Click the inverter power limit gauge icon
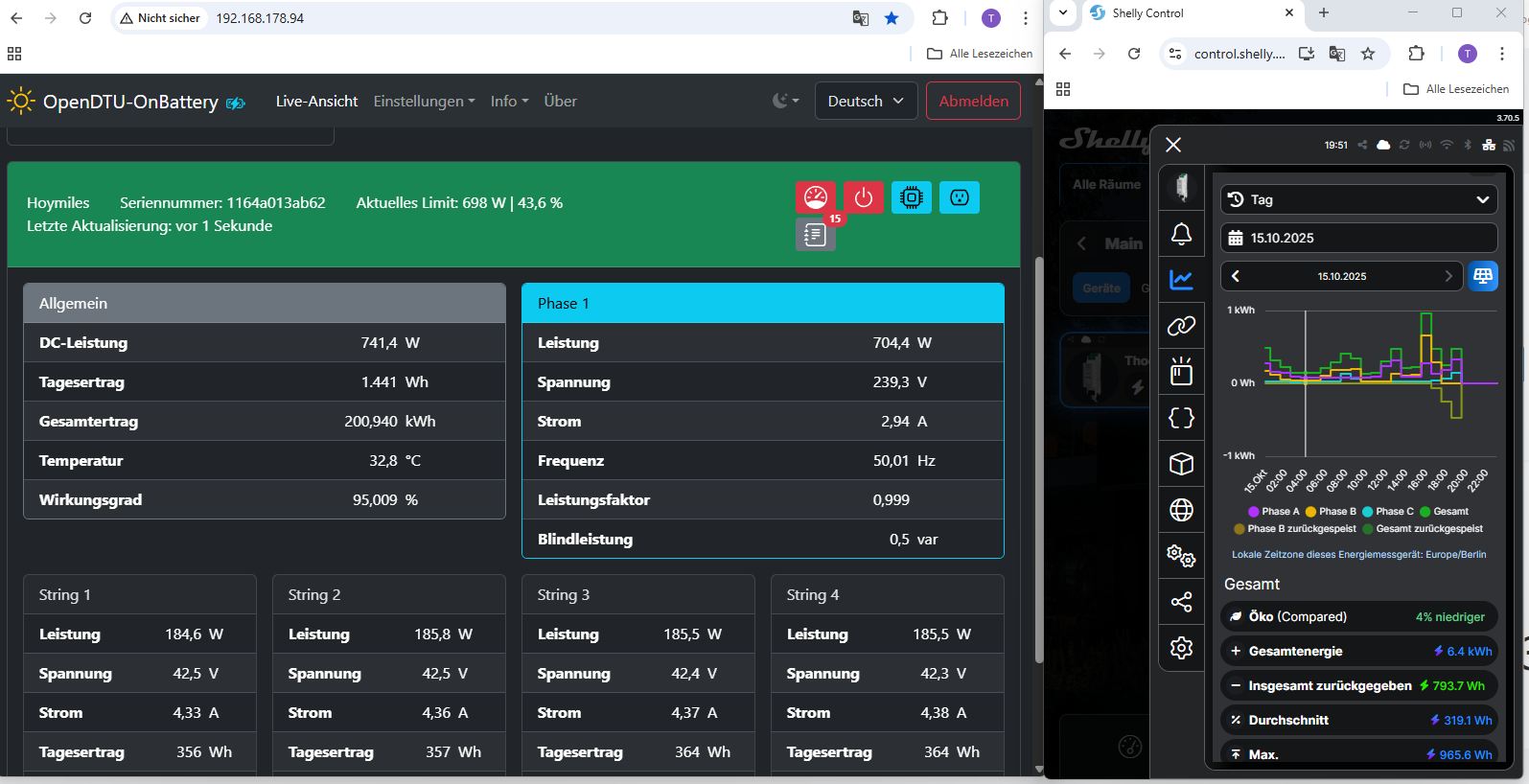The height and width of the screenshot is (784, 1529). click(815, 197)
